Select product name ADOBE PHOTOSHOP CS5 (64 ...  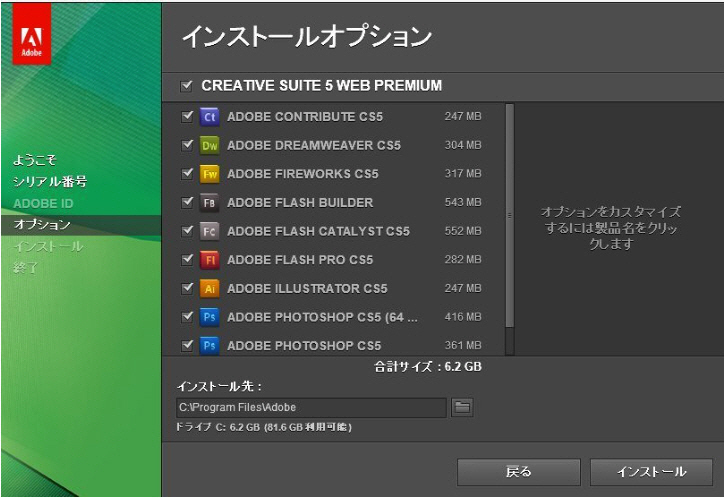(x=322, y=317)
